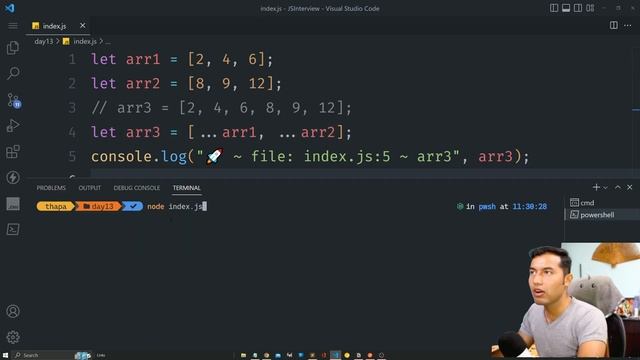Open the hamburger application menu
The height and width of the screenshot is (360, 640).
coord(13,26)
